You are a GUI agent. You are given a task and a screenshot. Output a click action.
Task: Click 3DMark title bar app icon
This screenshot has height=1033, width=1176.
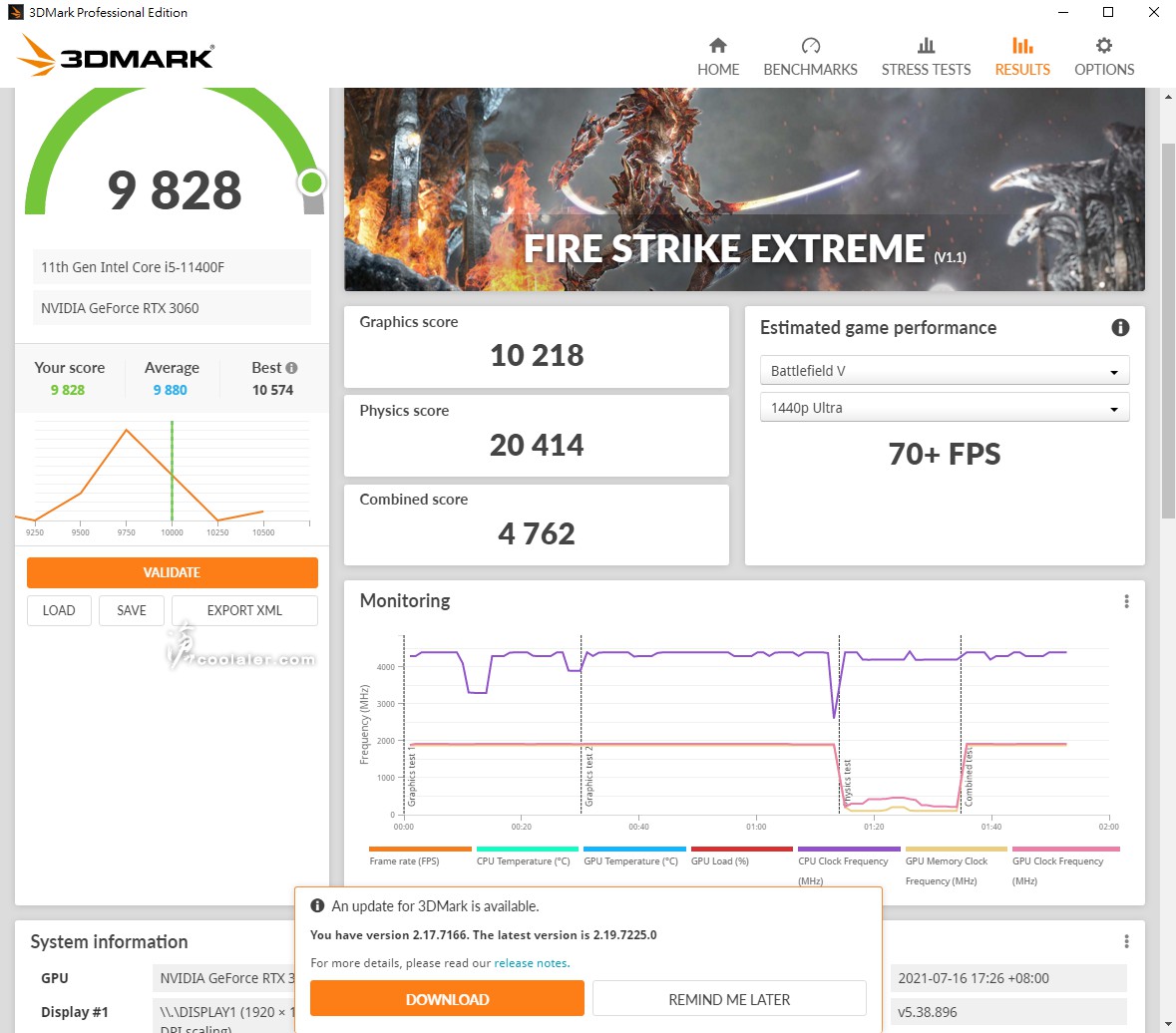point(16,12)
